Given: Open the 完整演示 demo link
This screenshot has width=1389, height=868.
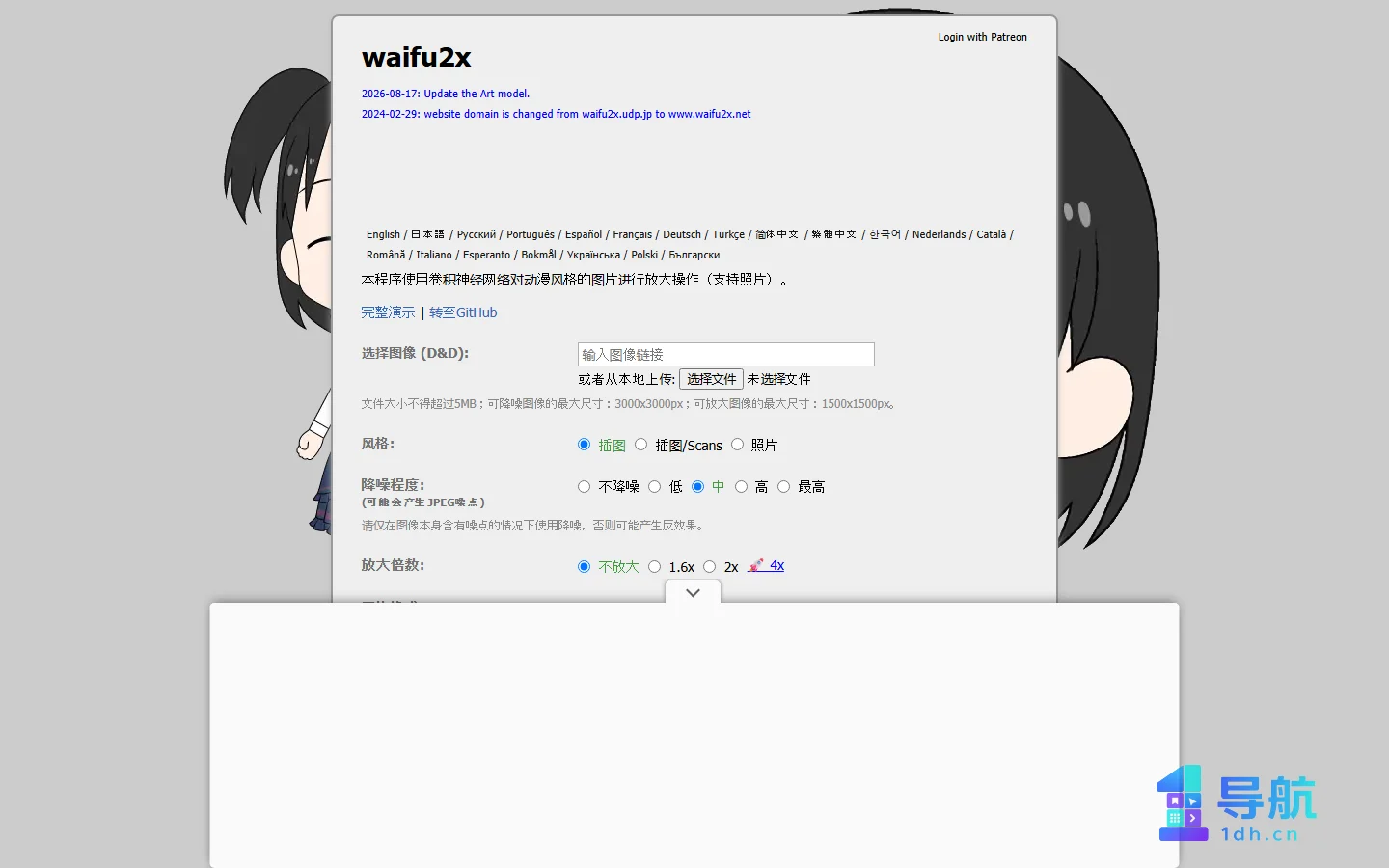Looking at the screenshot, I should click(388, 312).
